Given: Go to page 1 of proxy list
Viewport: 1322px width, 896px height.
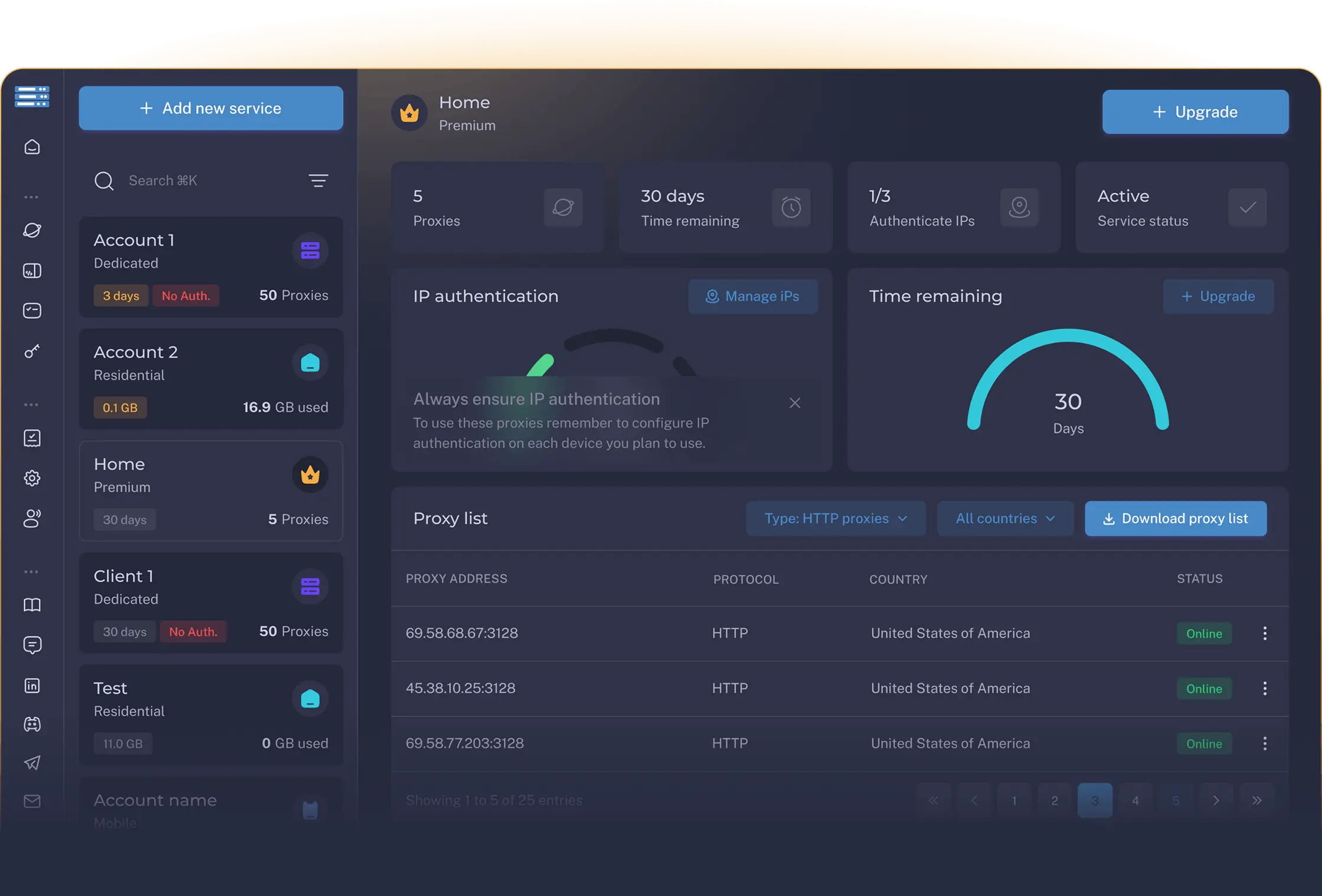Looking at the screenshot, I should click(x=1014, y=800).
